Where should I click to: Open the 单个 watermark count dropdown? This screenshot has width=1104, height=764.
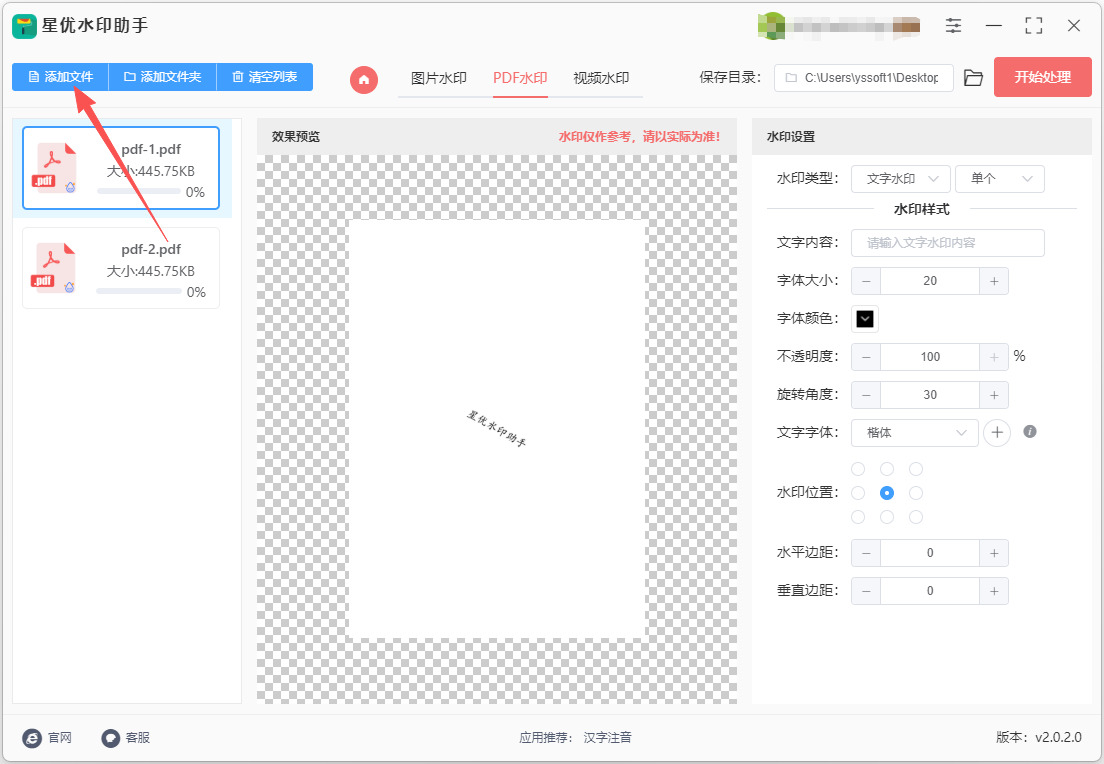[1000, 179]
